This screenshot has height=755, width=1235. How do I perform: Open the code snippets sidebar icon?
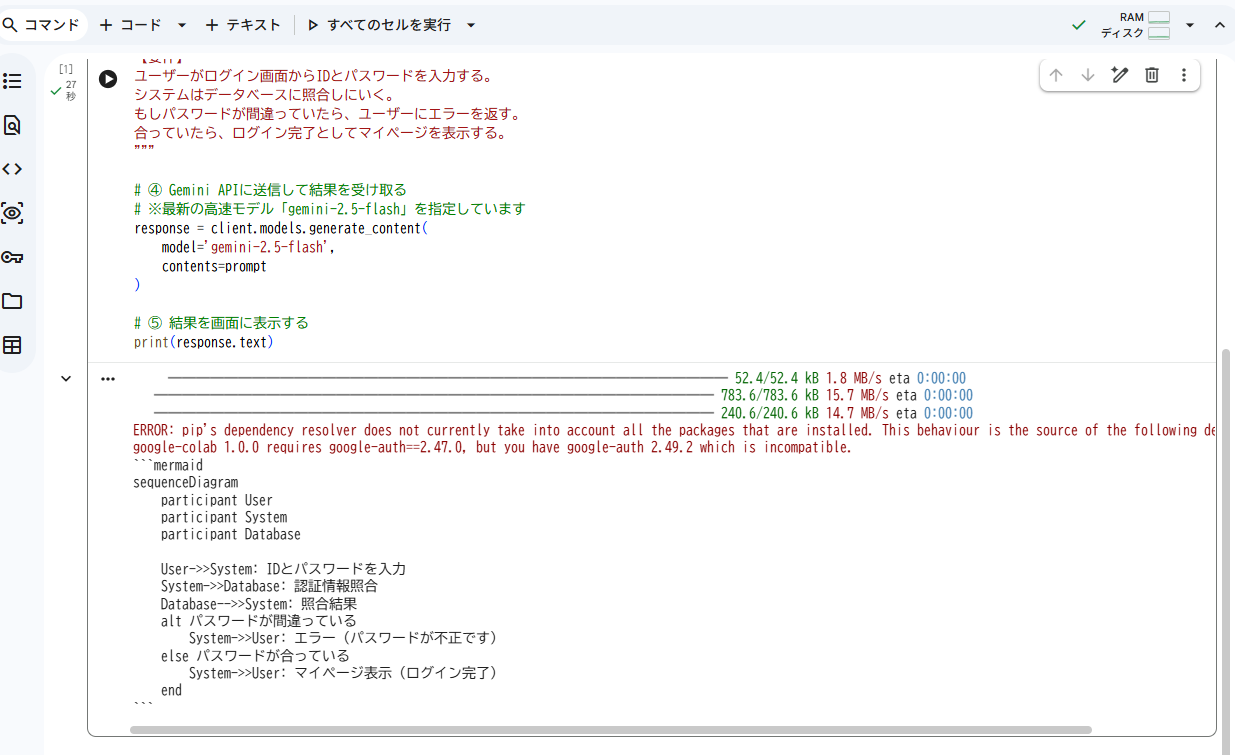pyautogui.click(x=12, y=169)
